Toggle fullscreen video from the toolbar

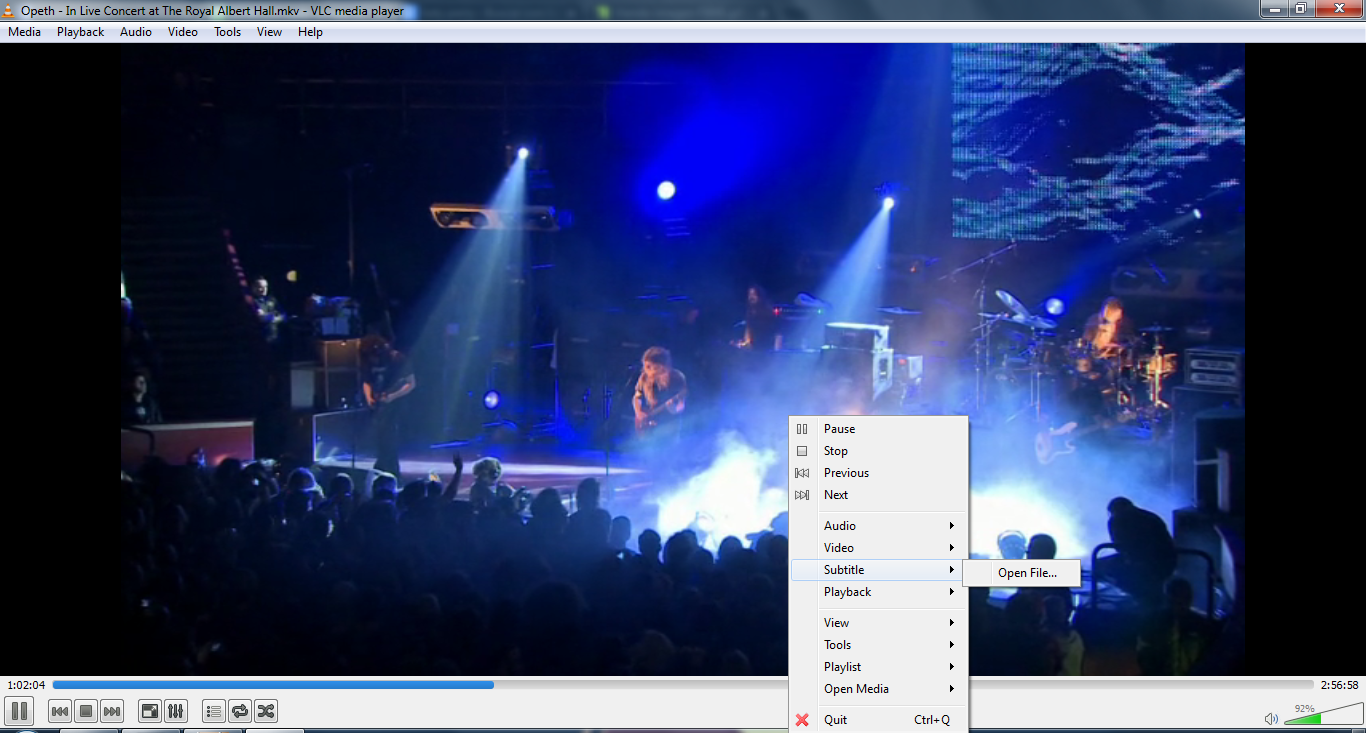click(x=149, y=711)
